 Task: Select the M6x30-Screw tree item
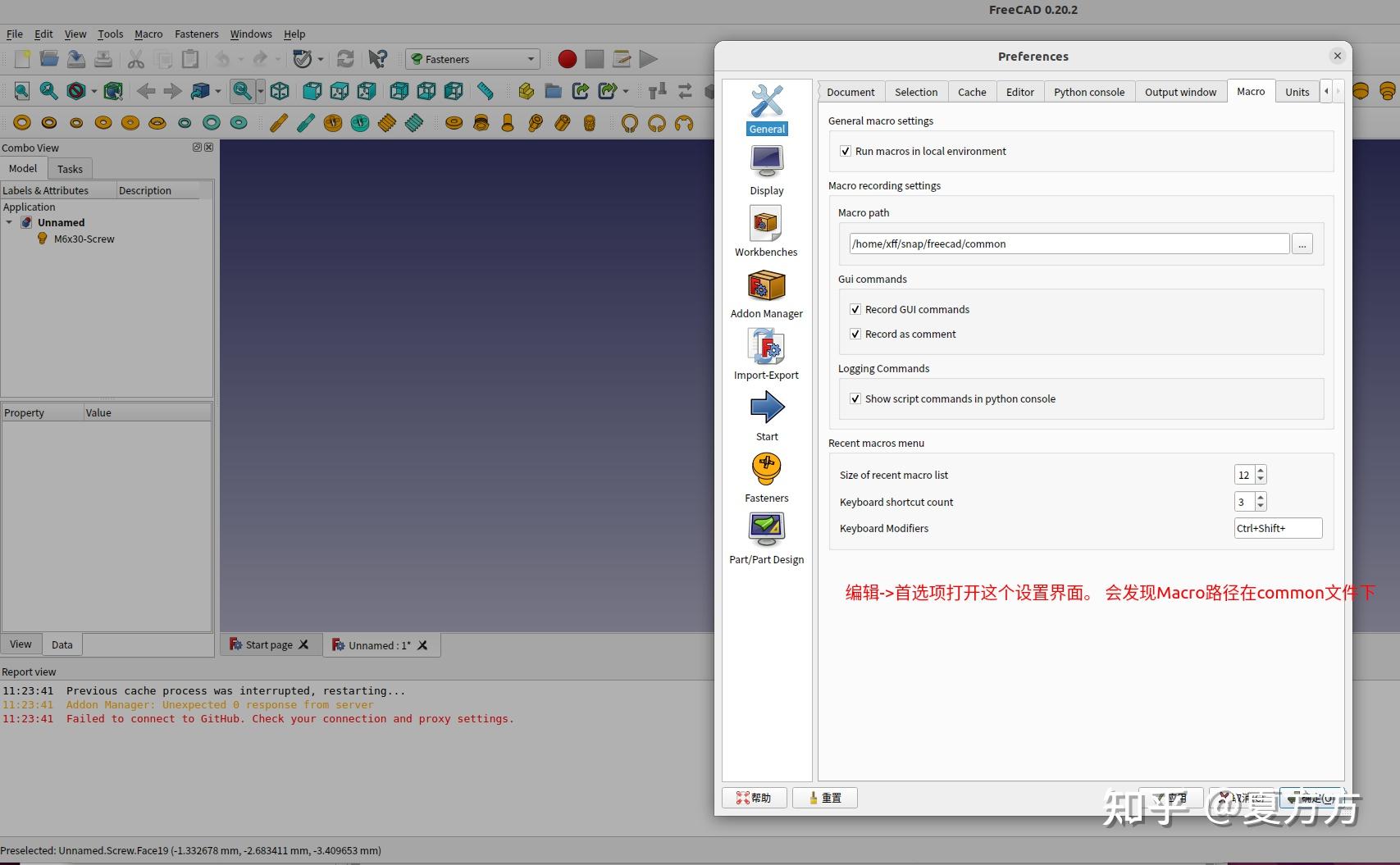pos(84,239)
